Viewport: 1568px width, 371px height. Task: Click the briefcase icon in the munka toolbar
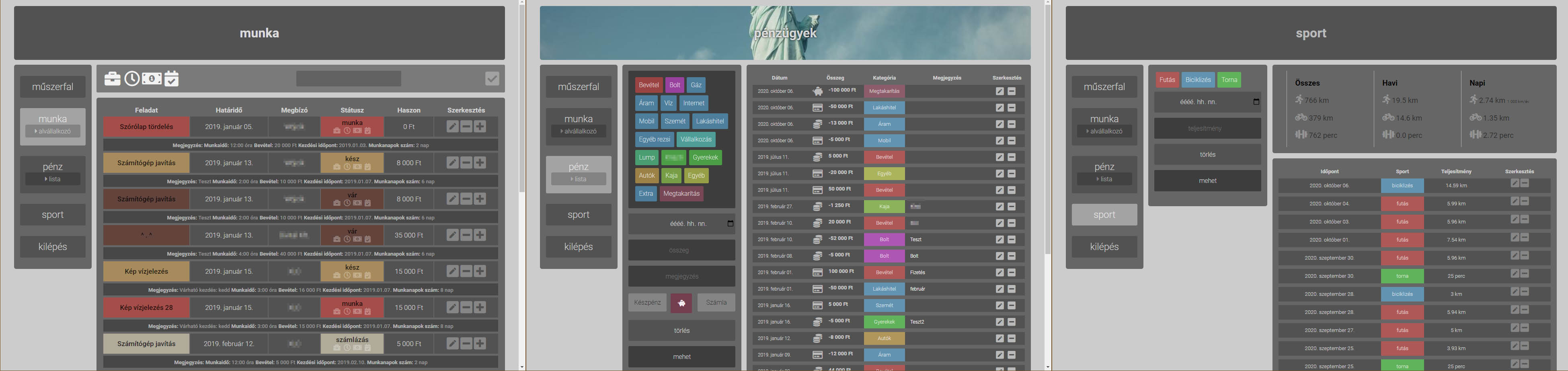(x=113, y=79)
